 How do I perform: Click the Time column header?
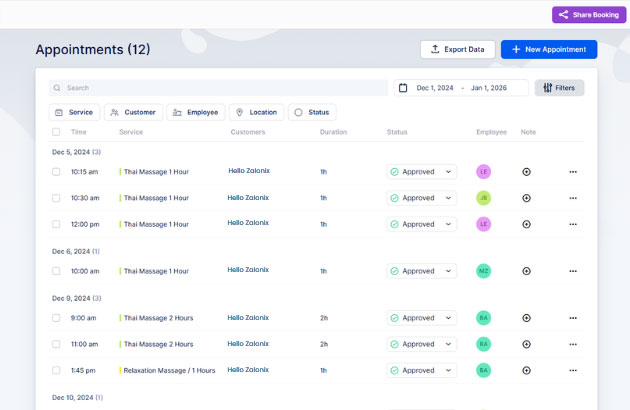[78, 132]
